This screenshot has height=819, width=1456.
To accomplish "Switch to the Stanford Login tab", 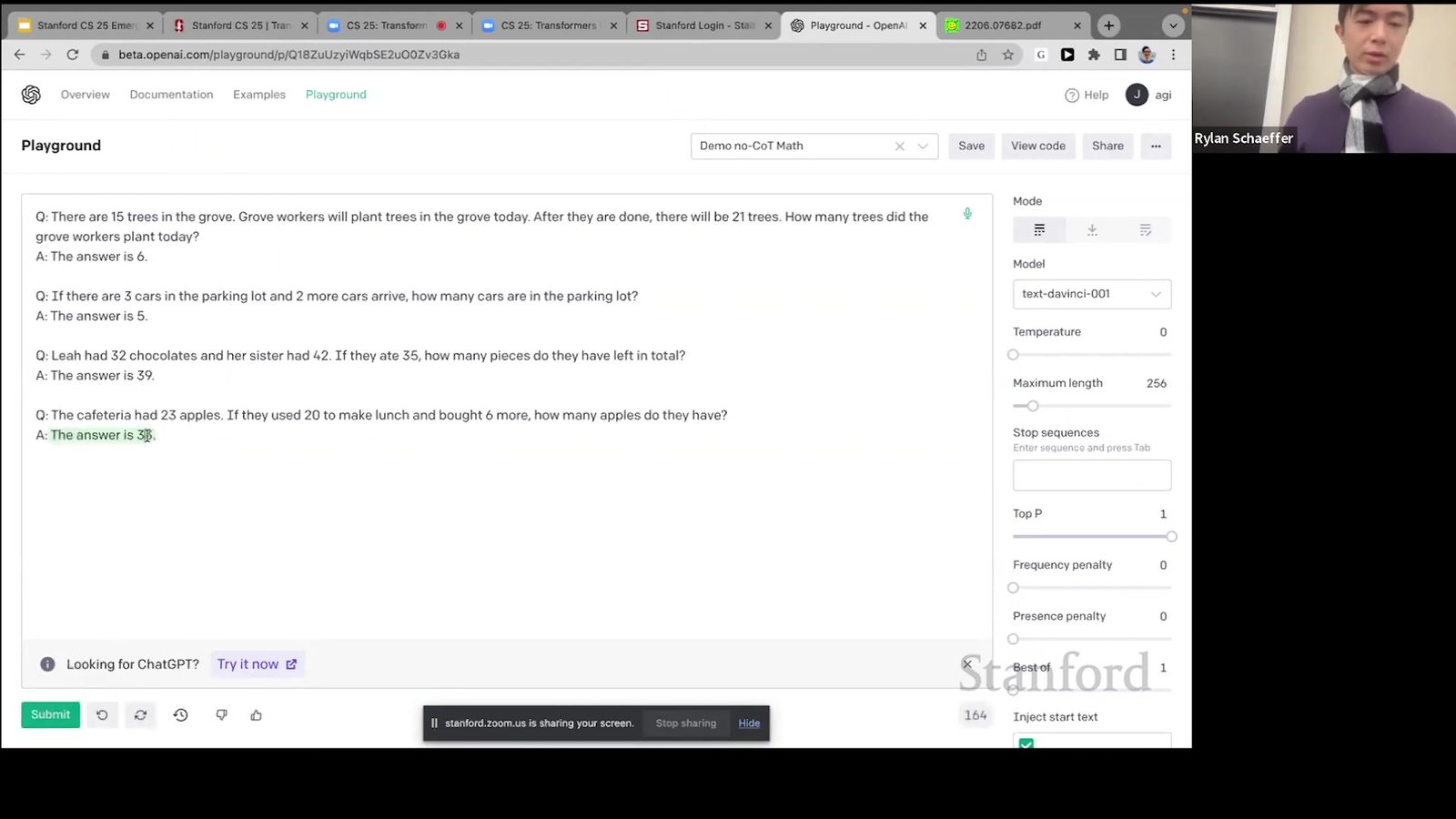I will click(705, 25).
